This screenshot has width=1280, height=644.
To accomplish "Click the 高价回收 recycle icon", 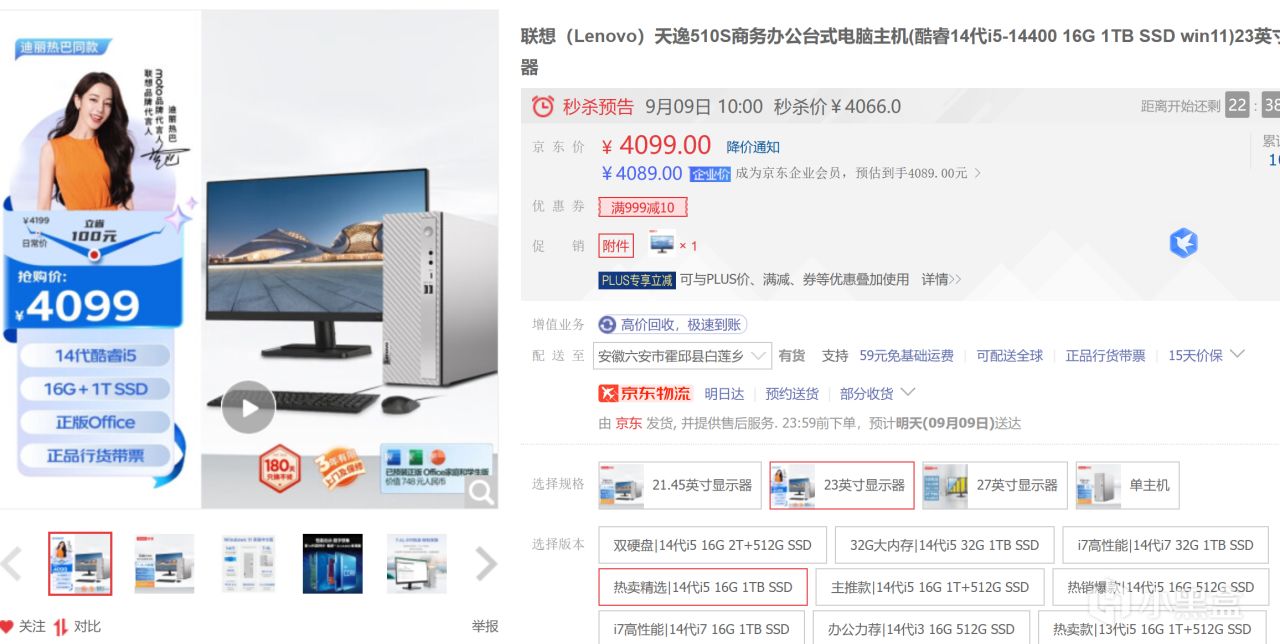I will [x=607, y=325].
